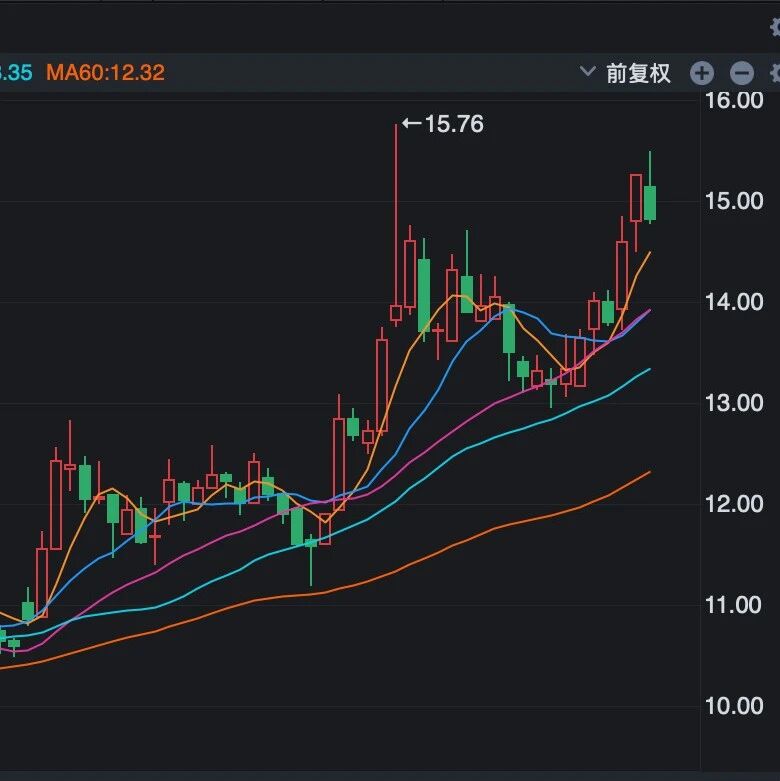
Task: Select the latest green candlestick at far right
Action: pyautogui.click(x=650, y=202)
